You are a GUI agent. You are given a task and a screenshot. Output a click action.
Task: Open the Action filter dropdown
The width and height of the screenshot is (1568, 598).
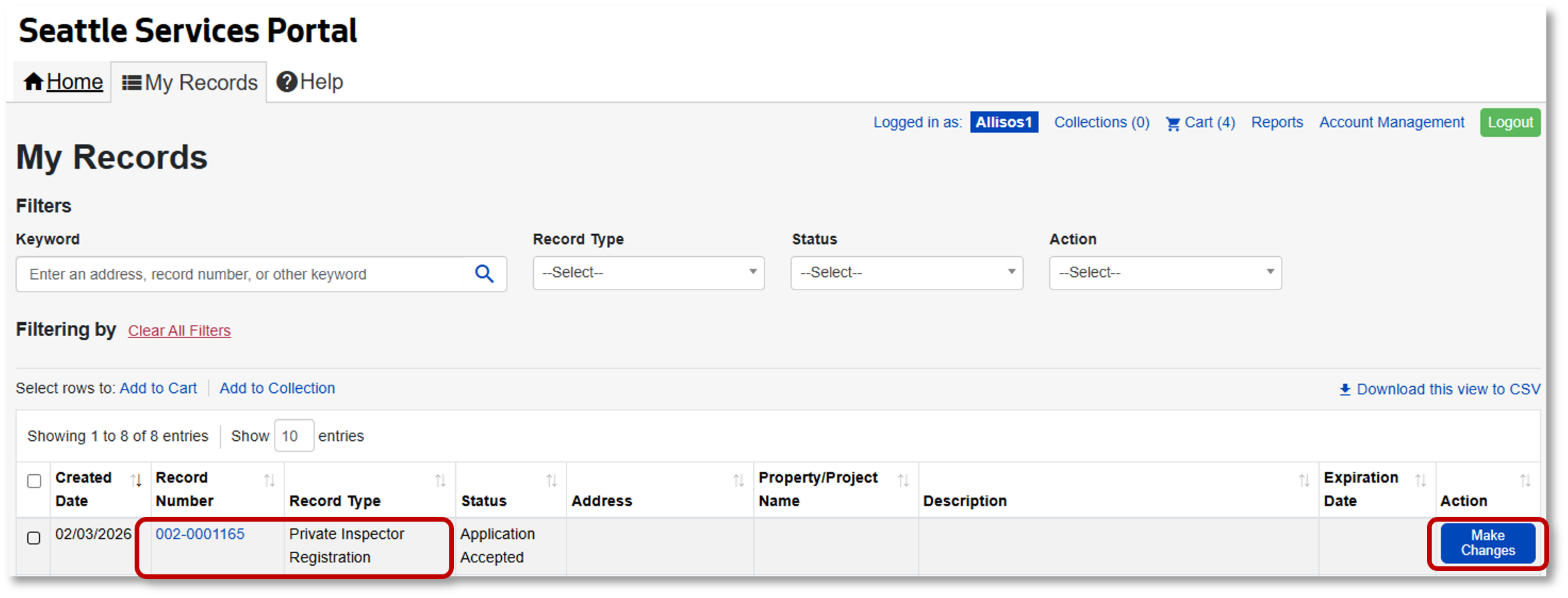(1165, 273)
